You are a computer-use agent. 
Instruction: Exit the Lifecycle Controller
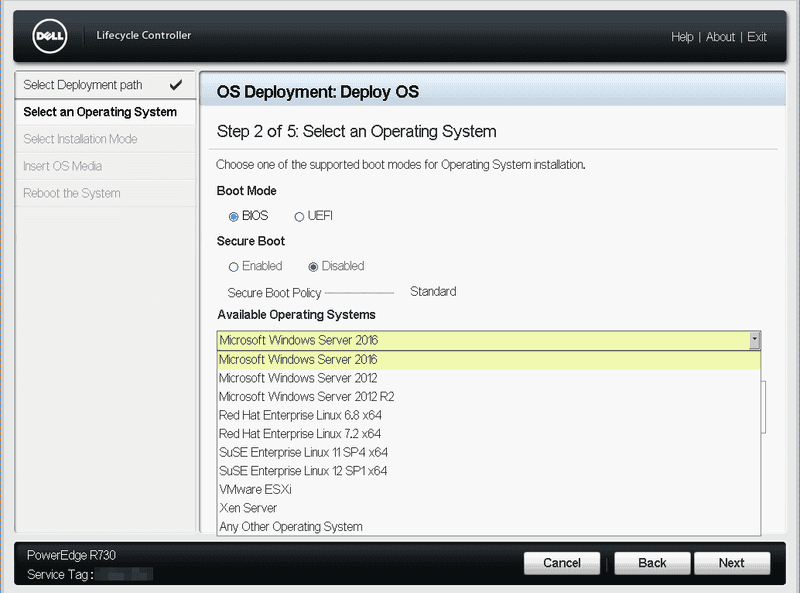pos(757,37)
